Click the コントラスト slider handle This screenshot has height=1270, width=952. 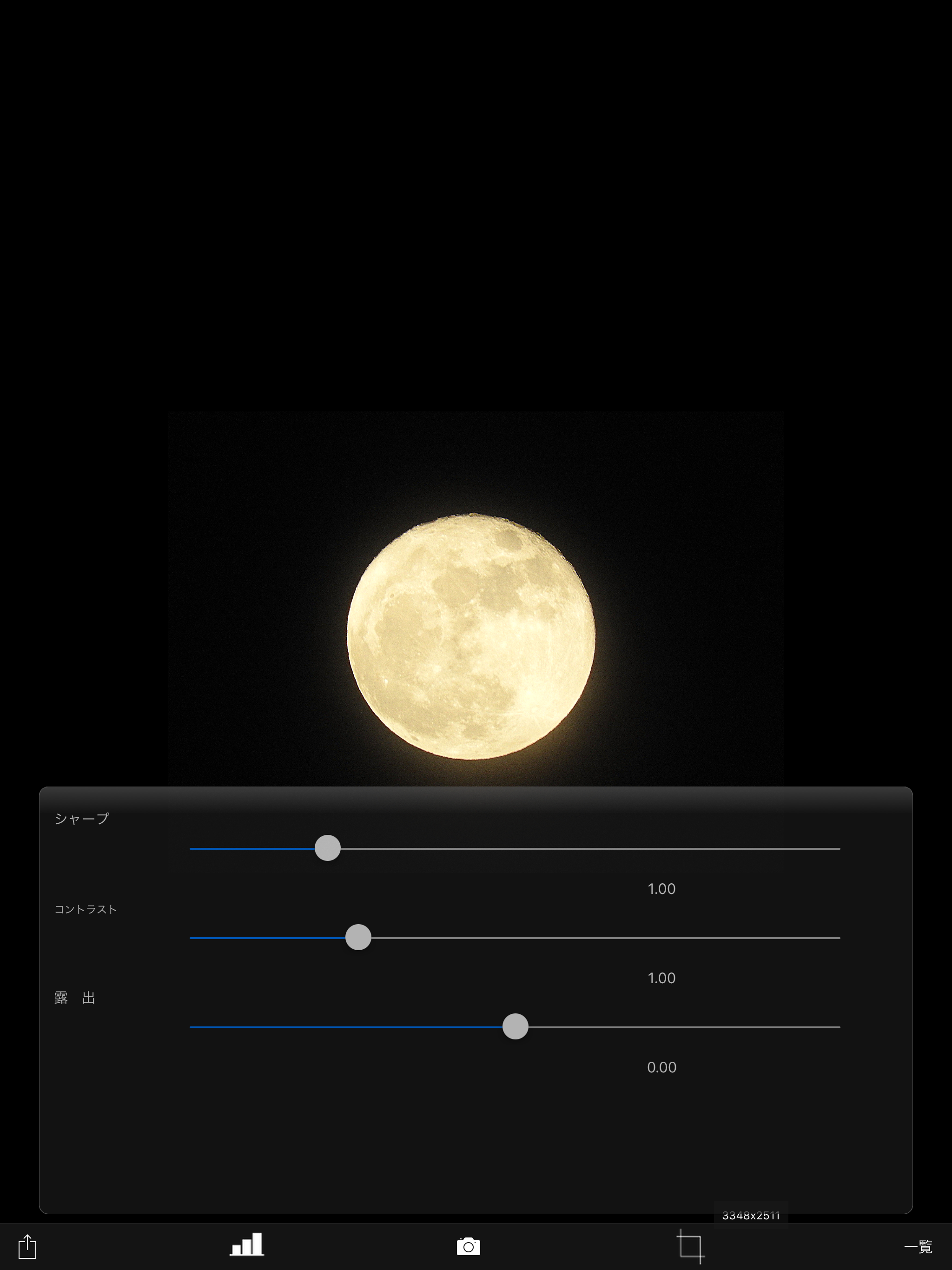[358, 938]
